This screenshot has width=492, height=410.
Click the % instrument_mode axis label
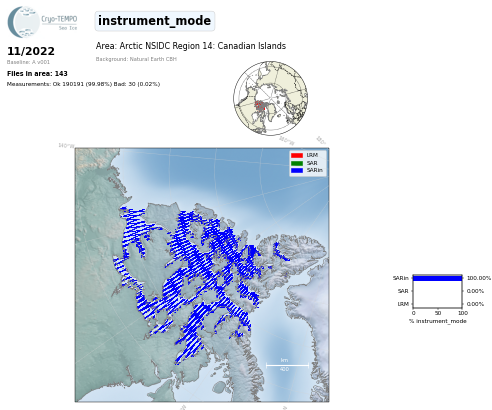tap(438, 321)
